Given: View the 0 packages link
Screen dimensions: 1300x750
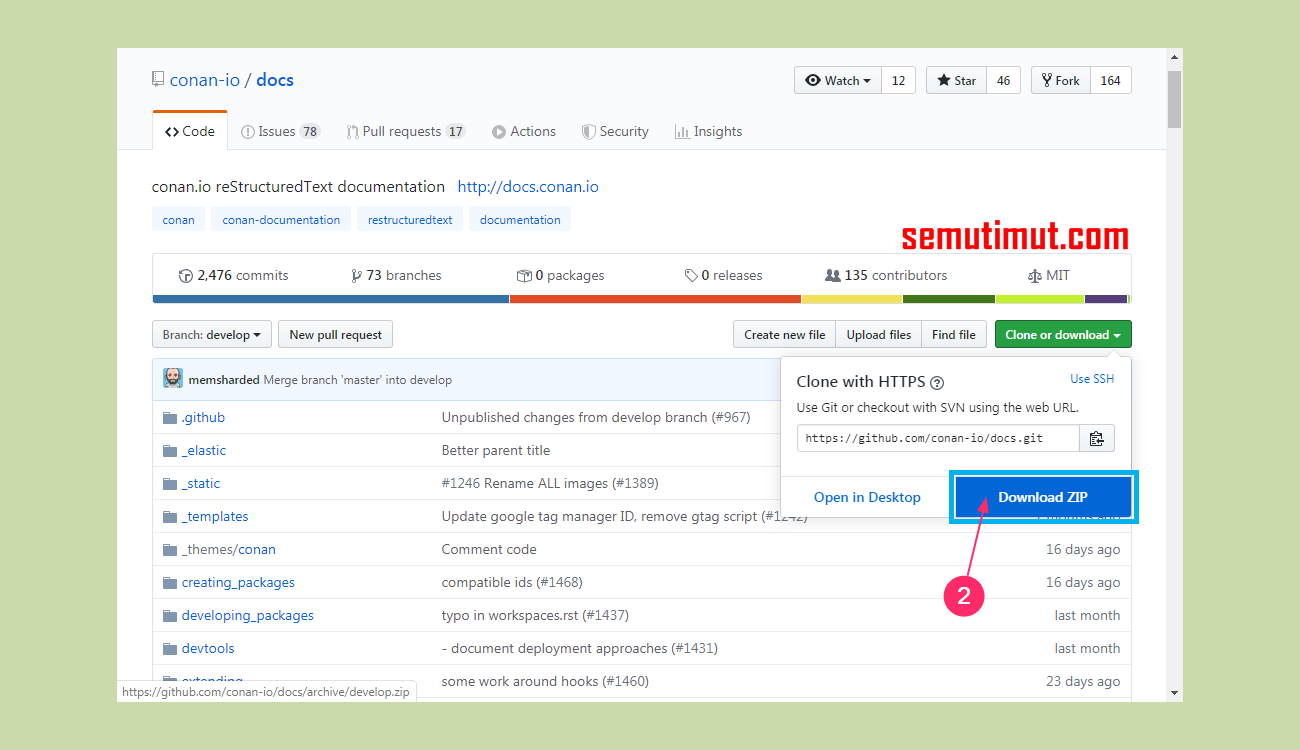Looking at the screenshot, I should click(560, 275).
